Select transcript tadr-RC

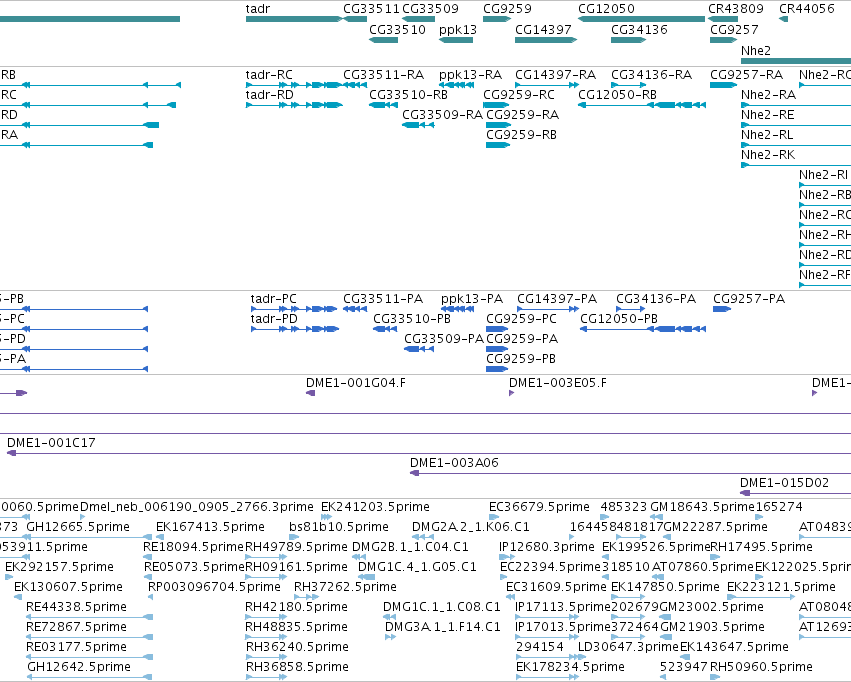(294, 85)
